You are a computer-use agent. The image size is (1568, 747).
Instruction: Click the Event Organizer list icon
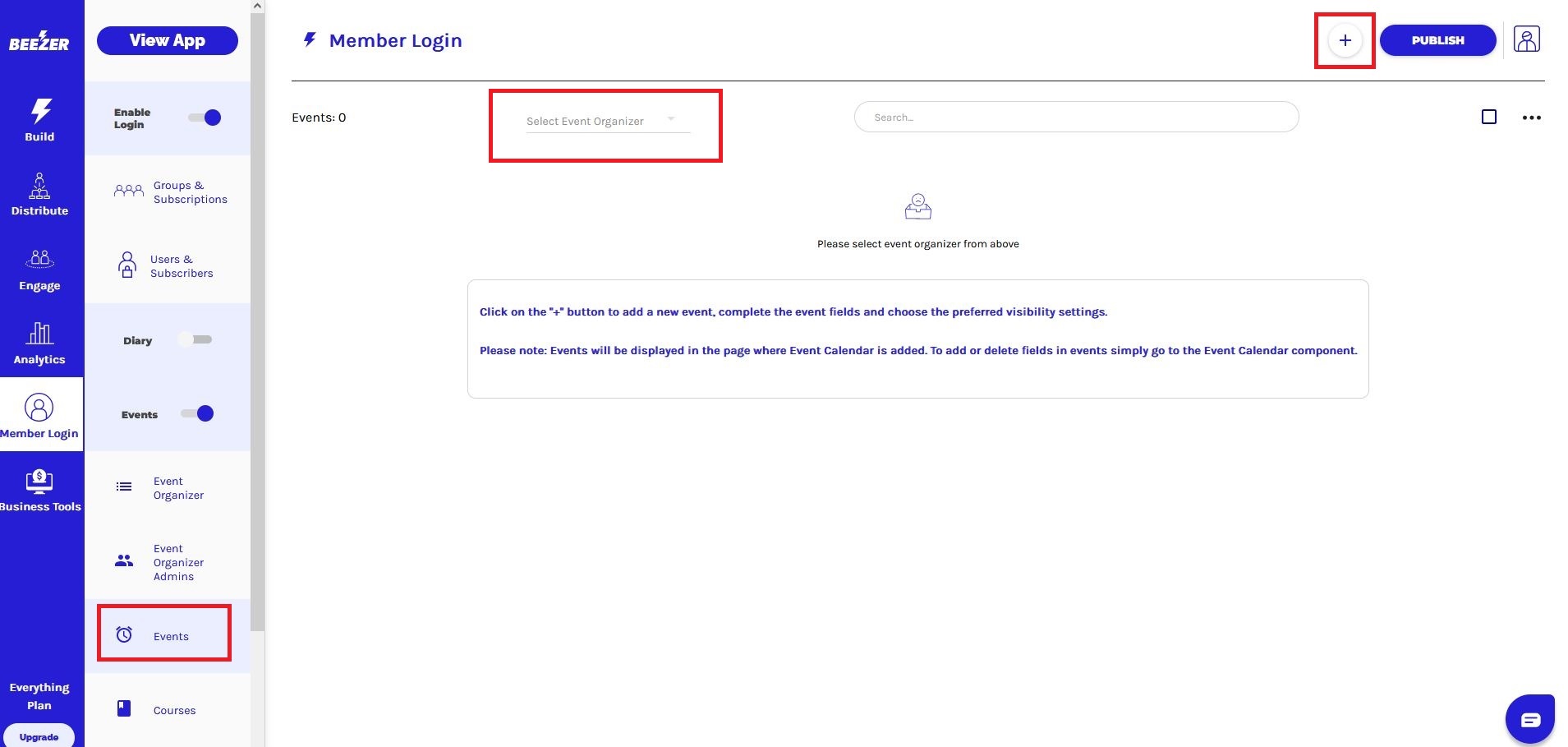[x=124, y=487]
